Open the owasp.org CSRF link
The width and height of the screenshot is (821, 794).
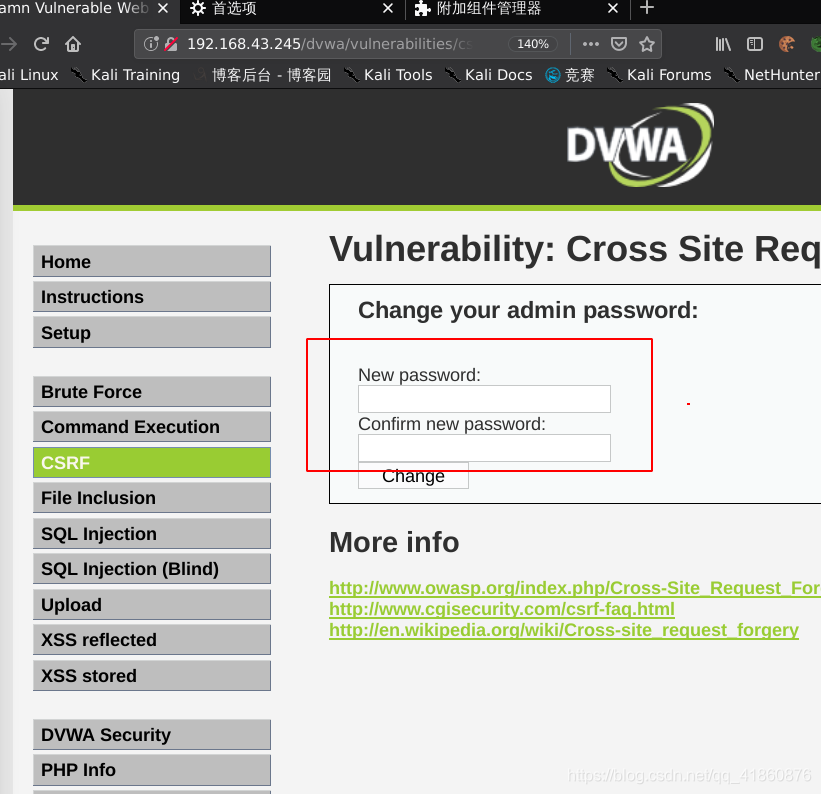click(x=575, y=588)
